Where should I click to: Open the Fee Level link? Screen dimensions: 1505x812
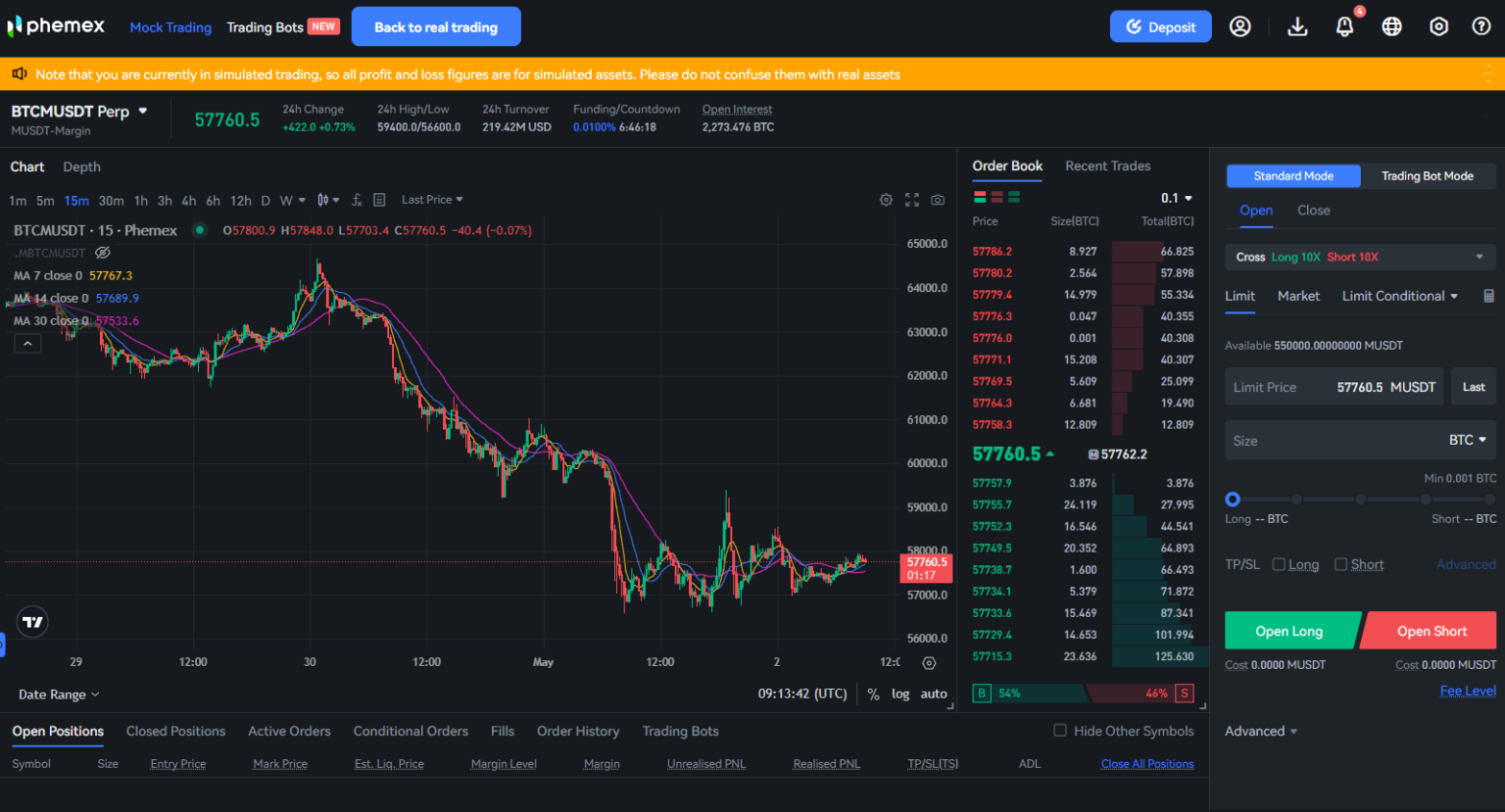1467,691
